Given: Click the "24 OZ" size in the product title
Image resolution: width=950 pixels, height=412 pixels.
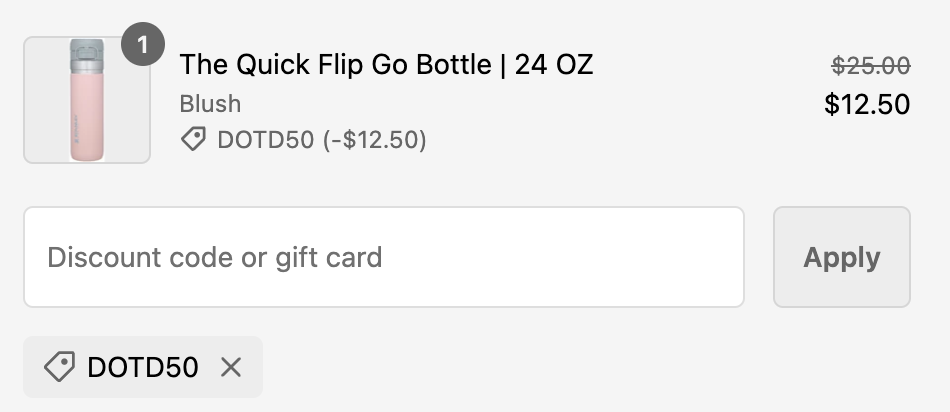Looking at the screenshot, I should (554, 65).
